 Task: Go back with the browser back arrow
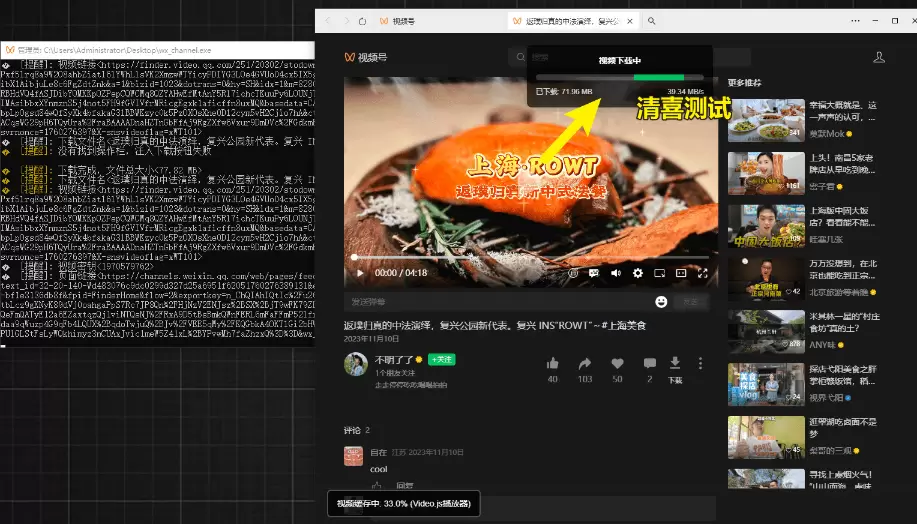328,21
